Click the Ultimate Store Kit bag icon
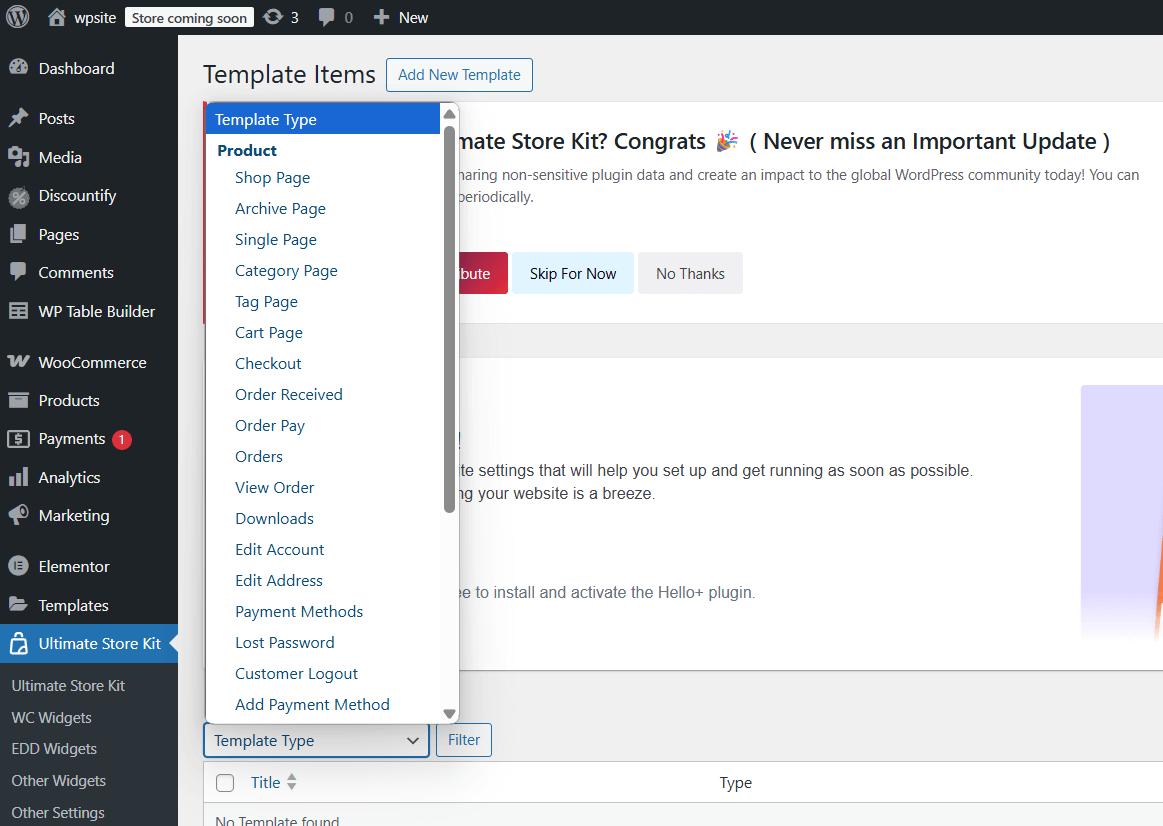The width and height of the screenshot is (1163, 826). [x=19, y=644]
